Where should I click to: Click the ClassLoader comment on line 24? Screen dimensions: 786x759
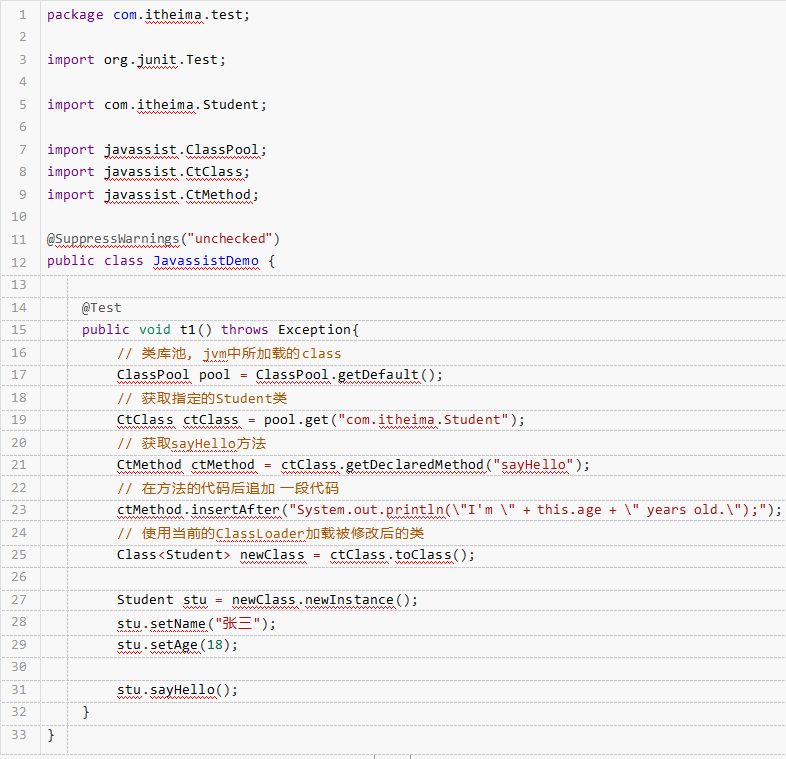(271, 533)
